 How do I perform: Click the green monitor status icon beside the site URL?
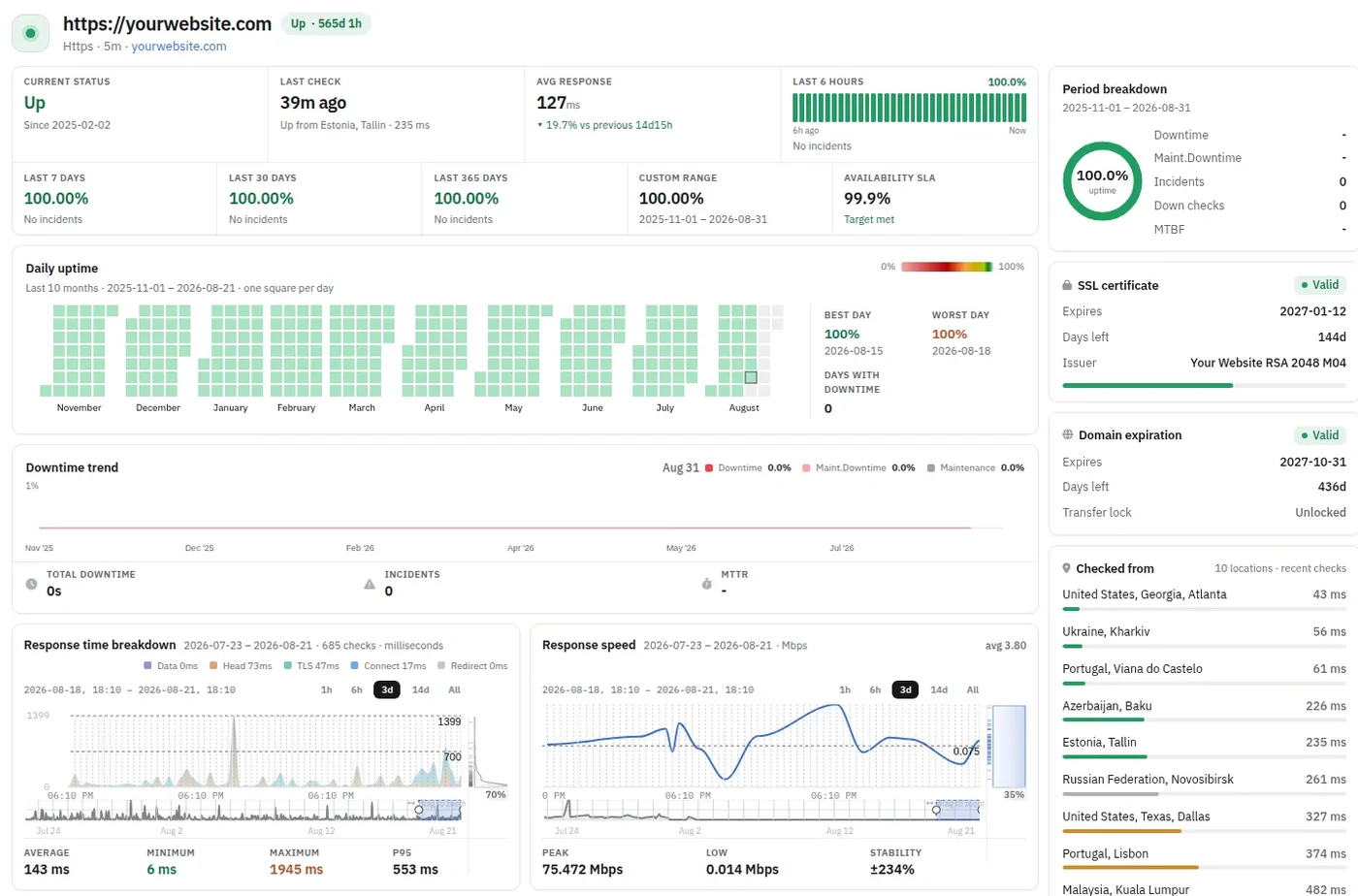[30, 33]
